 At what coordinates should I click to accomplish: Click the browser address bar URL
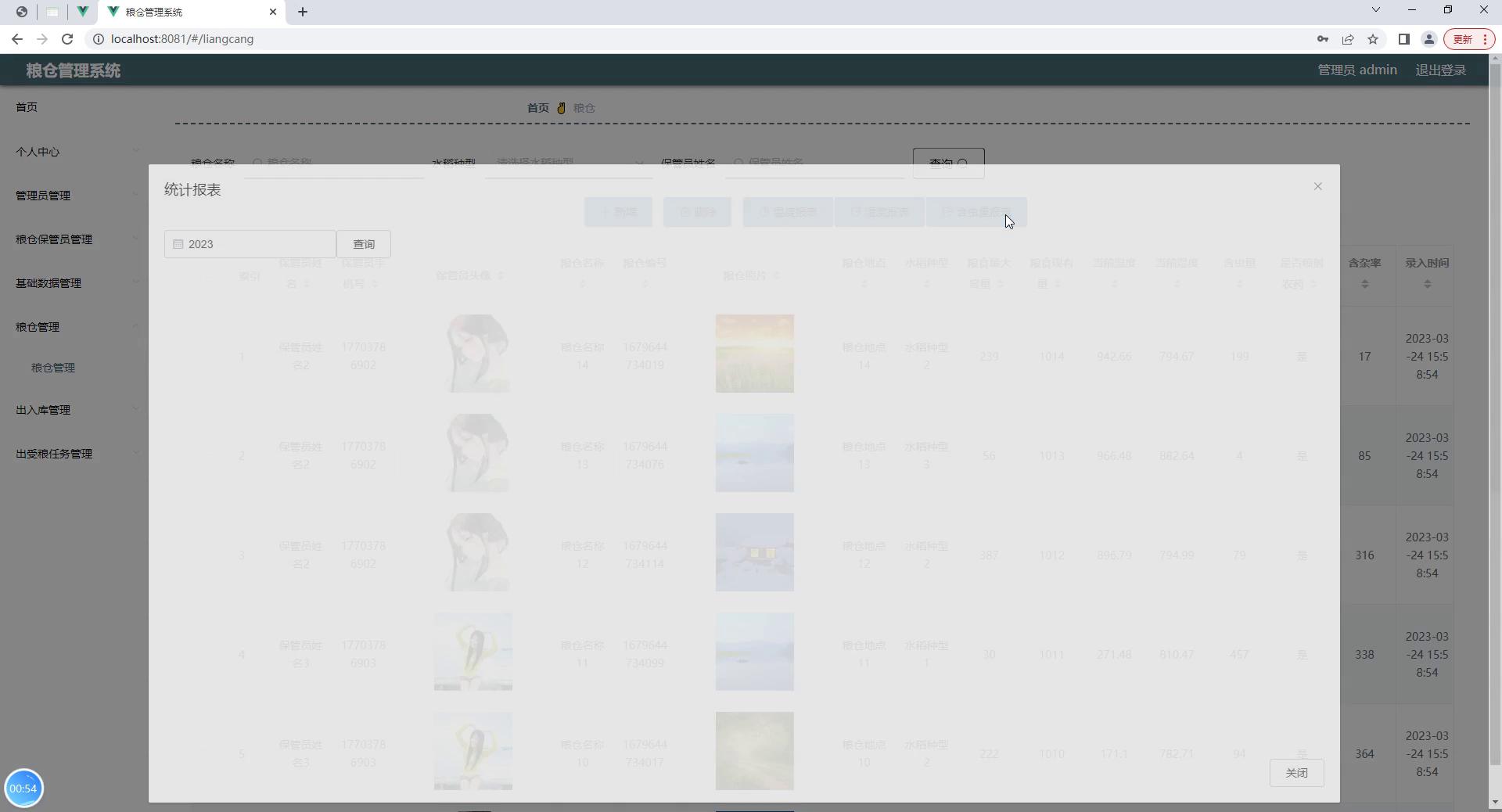point(182,39)
